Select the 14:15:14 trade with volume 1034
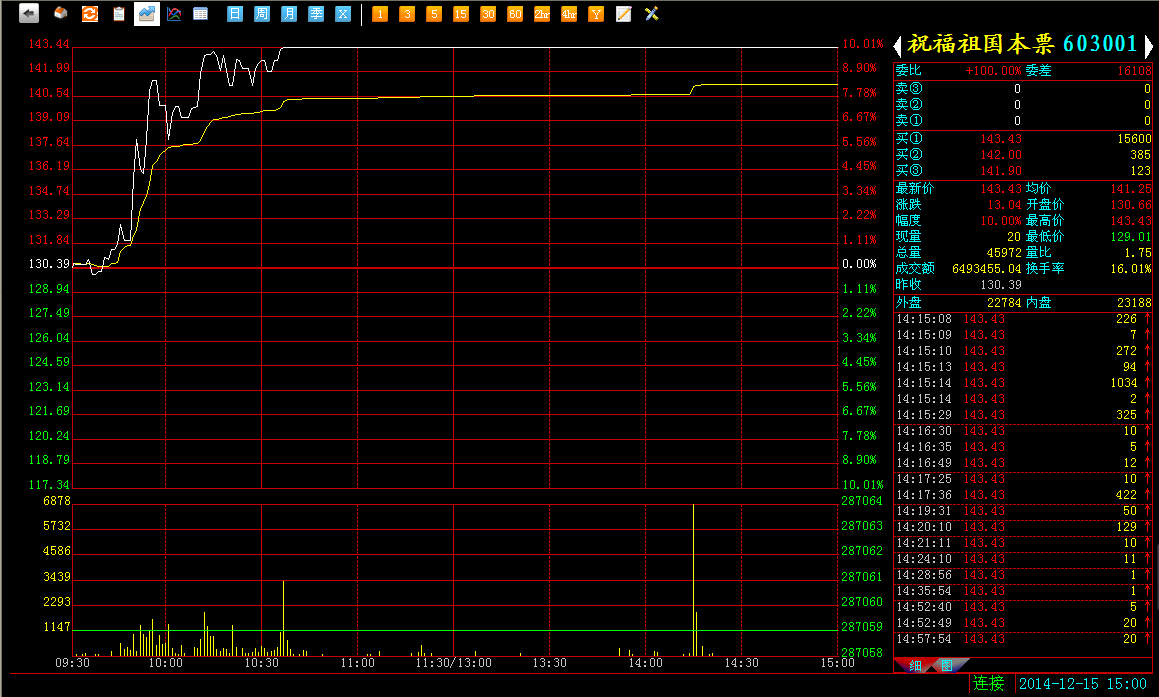 1023,383
